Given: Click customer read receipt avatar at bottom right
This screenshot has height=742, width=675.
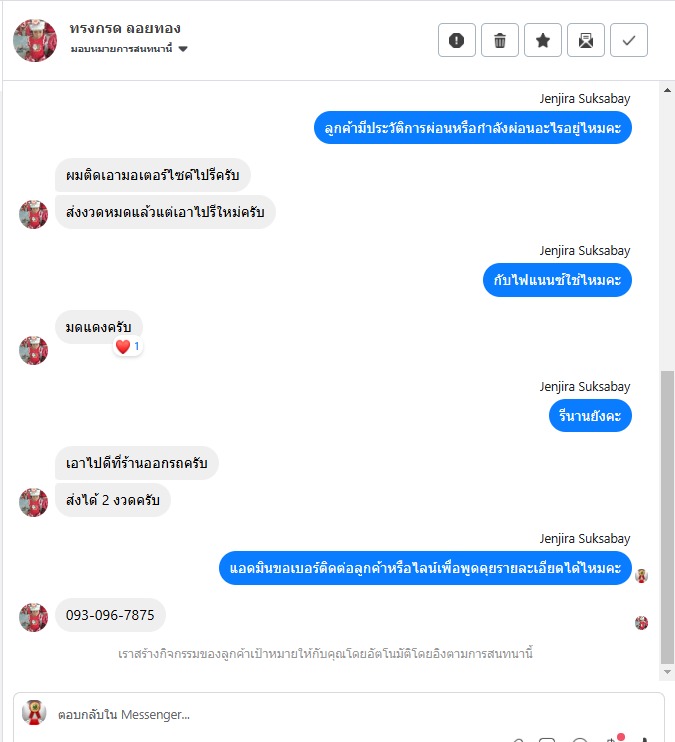Looking at the screenshot, I should click(641, 623).
